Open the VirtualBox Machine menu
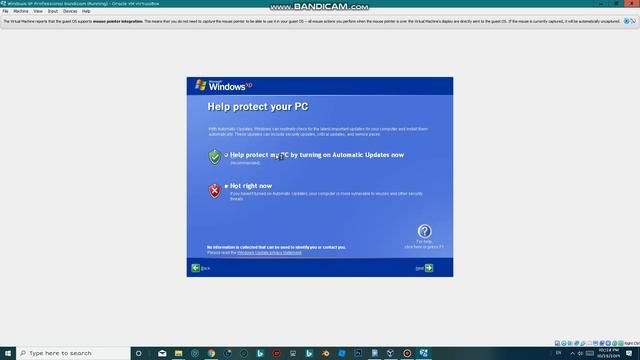This screenshot has height=360, width=640. point(21,11)
